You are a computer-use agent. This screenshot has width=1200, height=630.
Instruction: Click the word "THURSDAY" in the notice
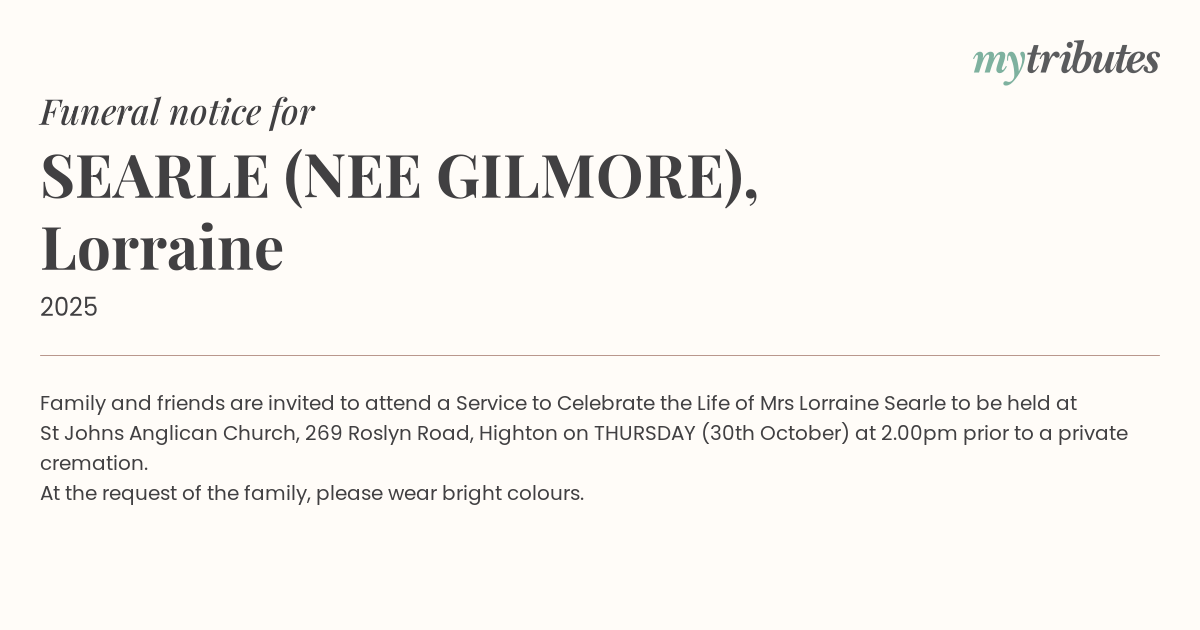[644, 433]
